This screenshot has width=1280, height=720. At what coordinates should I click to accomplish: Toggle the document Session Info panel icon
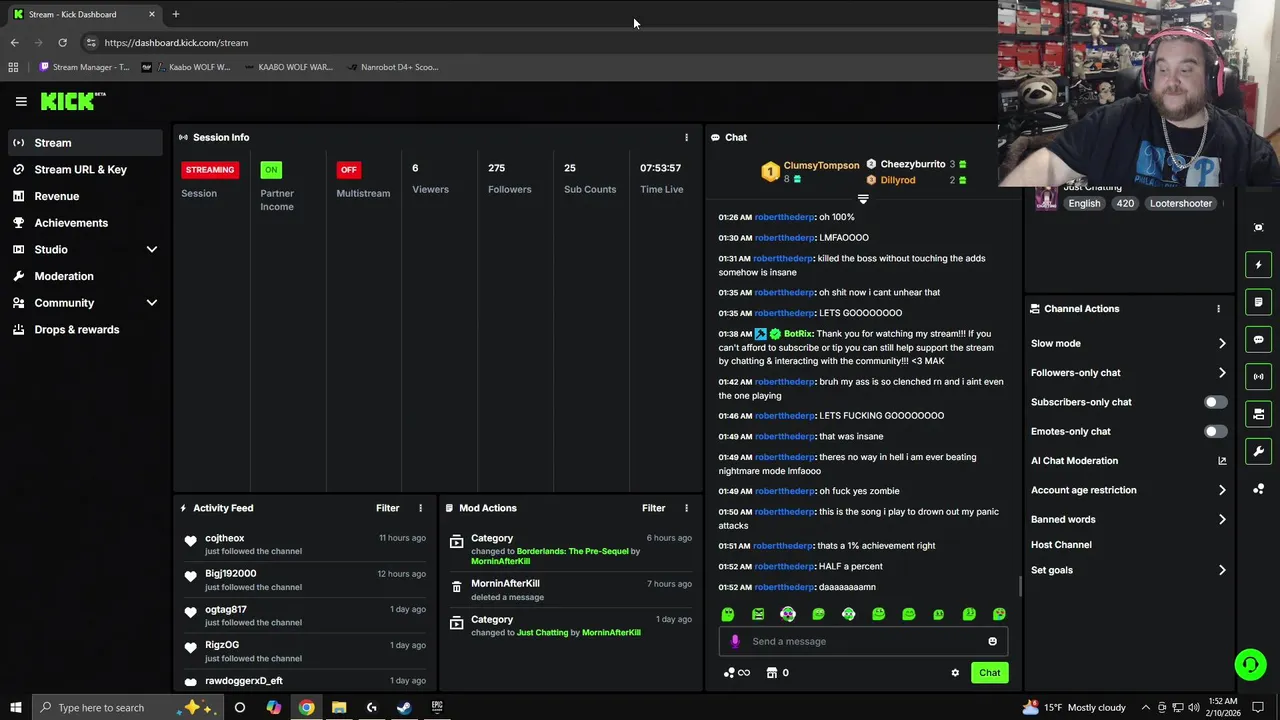[x=1259, y=302]
